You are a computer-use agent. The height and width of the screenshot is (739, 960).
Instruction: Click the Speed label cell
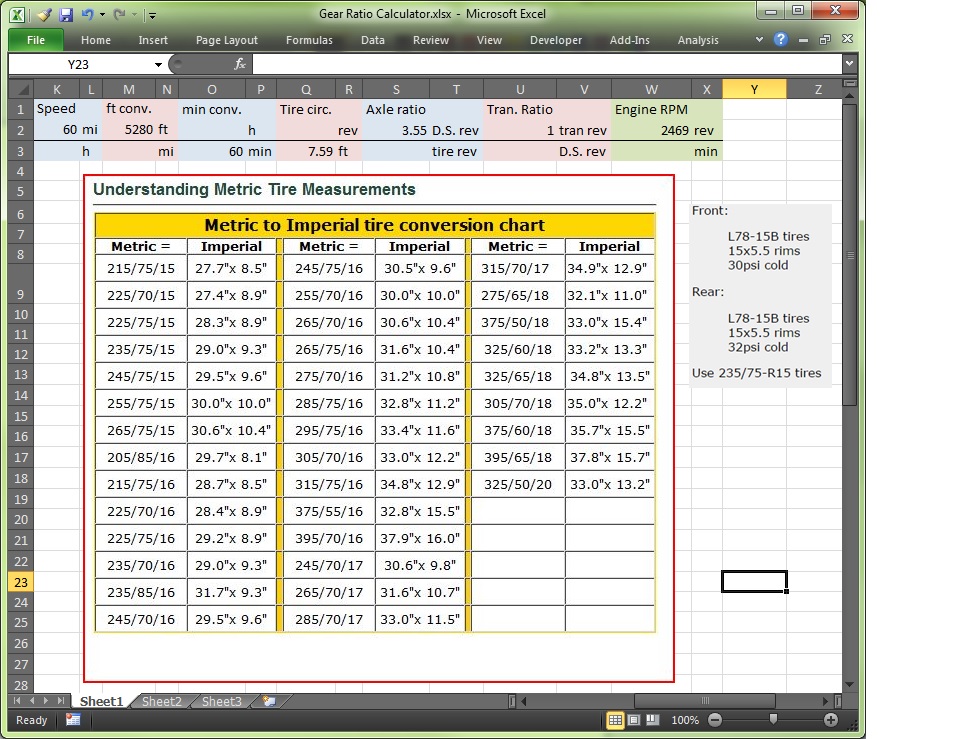tap(56, 109)
